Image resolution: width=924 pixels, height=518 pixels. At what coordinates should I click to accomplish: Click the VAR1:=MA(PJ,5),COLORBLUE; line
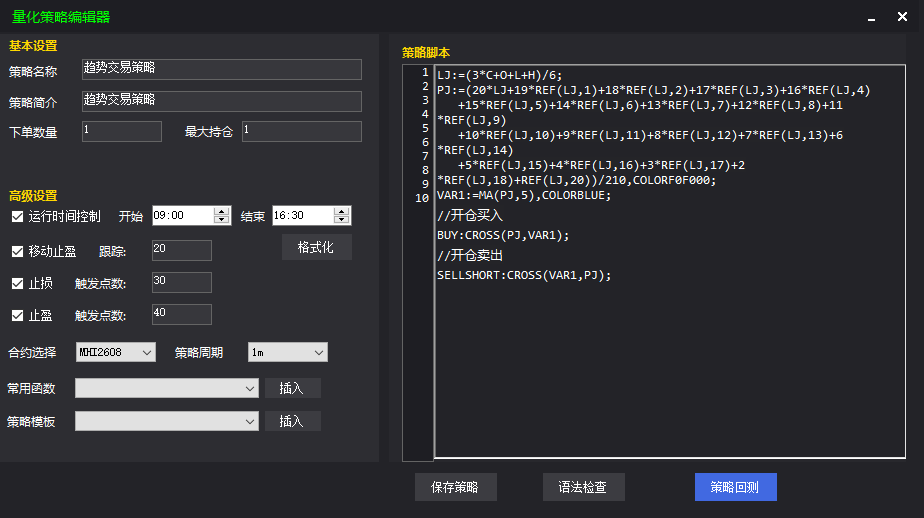coord(524,196)
